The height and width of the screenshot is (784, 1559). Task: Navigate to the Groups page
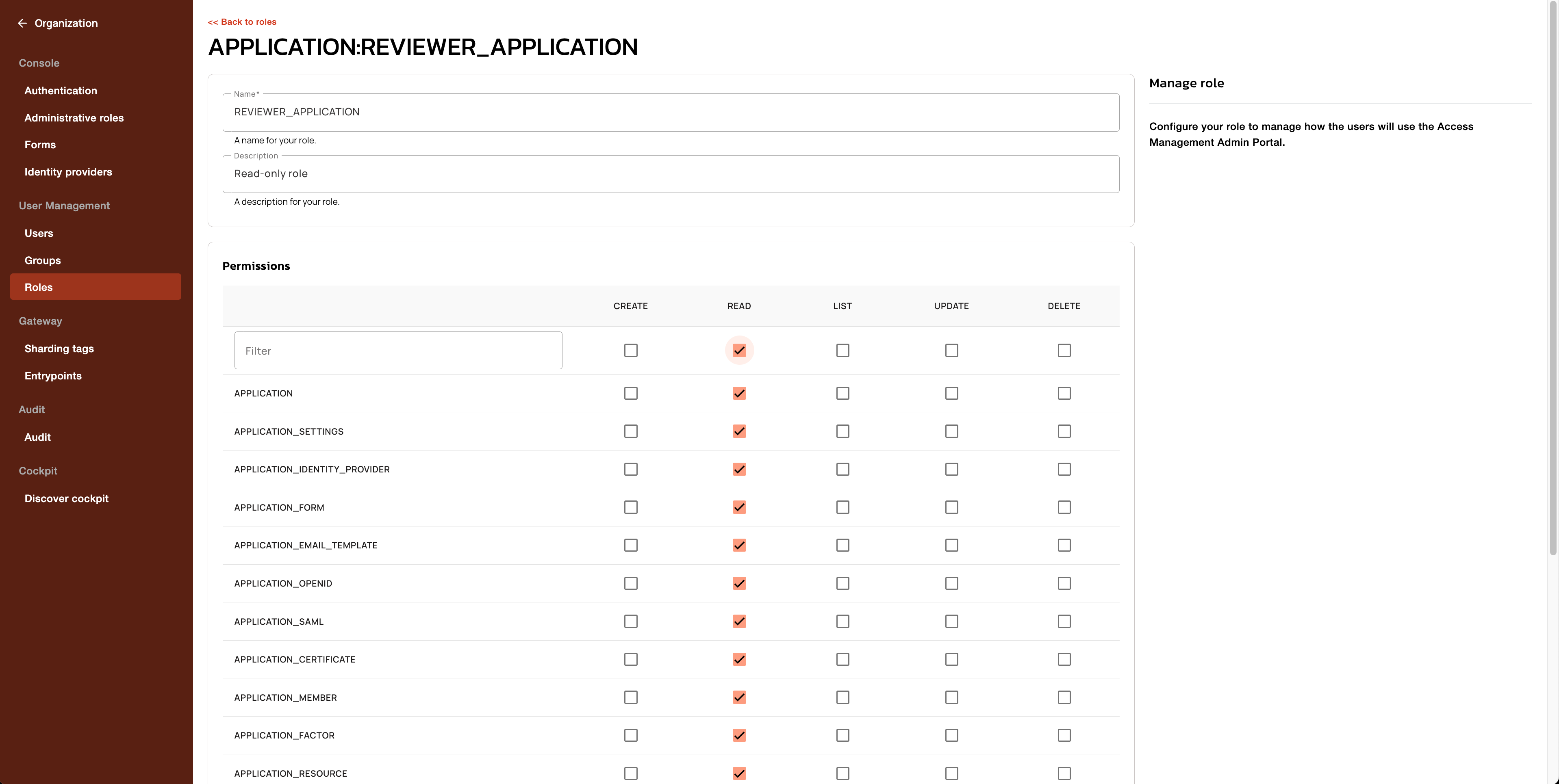point(42,260)
